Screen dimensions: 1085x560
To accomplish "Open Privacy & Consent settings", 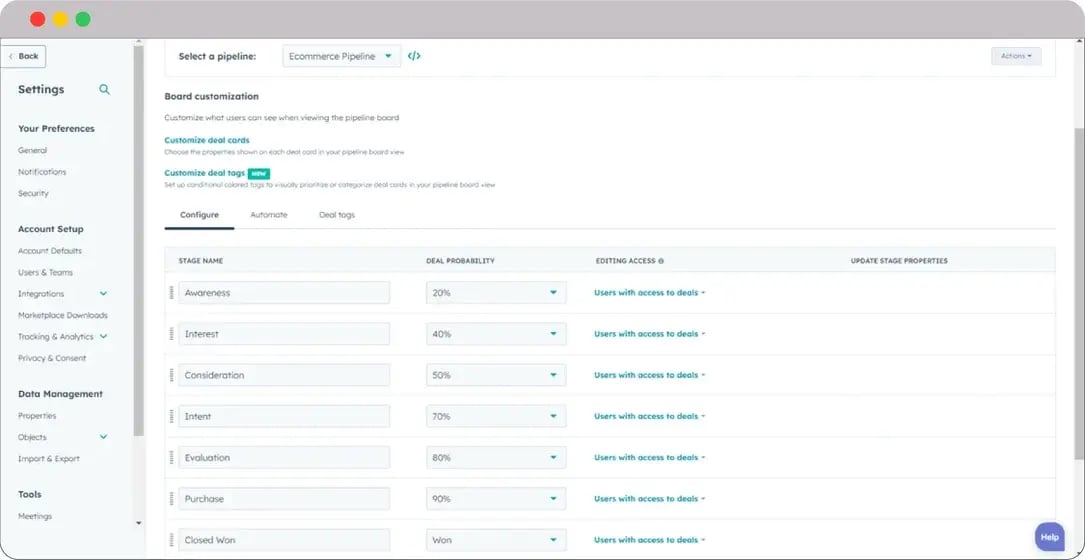I will click(x=52, y=358).
